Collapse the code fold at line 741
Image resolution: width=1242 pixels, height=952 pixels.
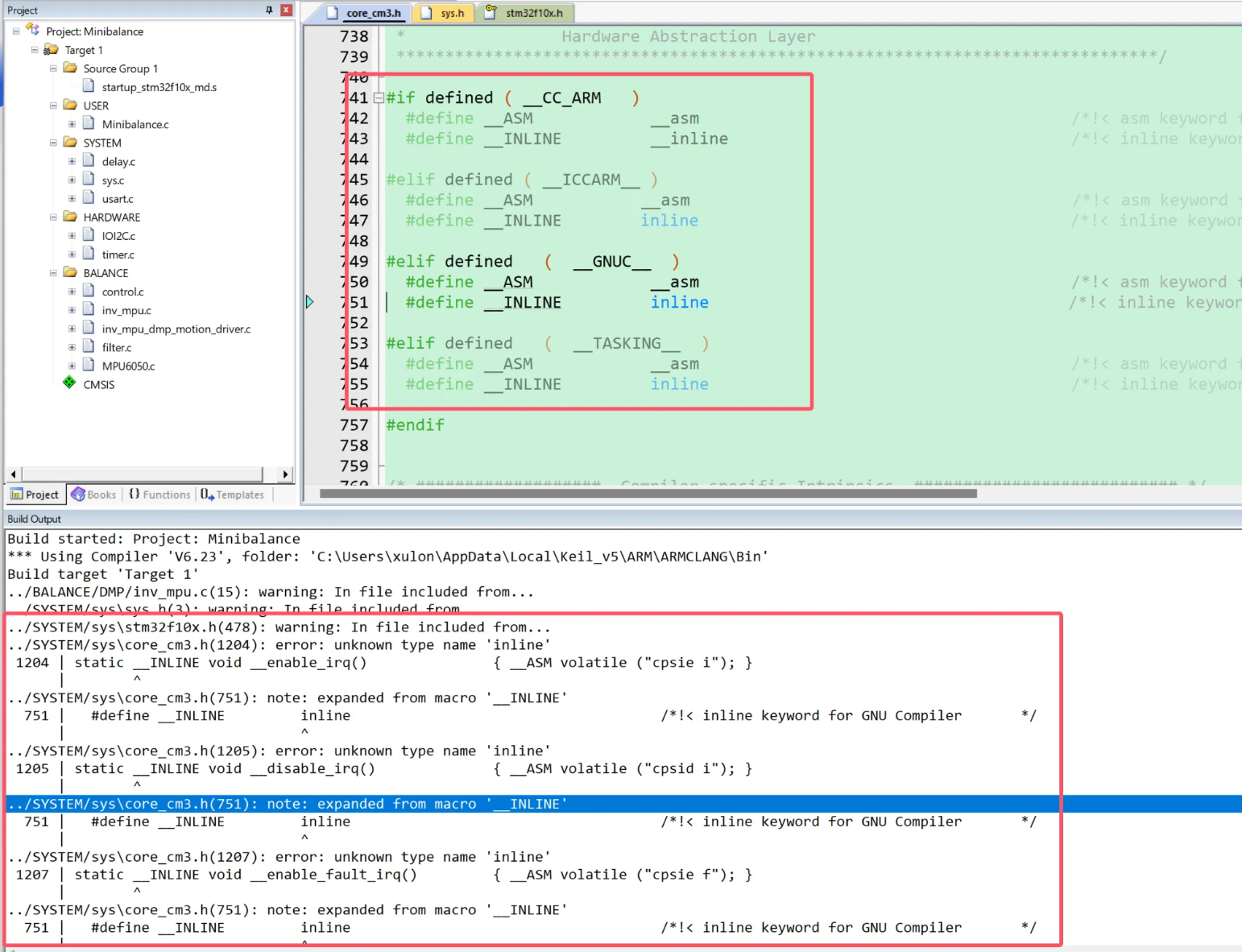[x=378, y=97]
